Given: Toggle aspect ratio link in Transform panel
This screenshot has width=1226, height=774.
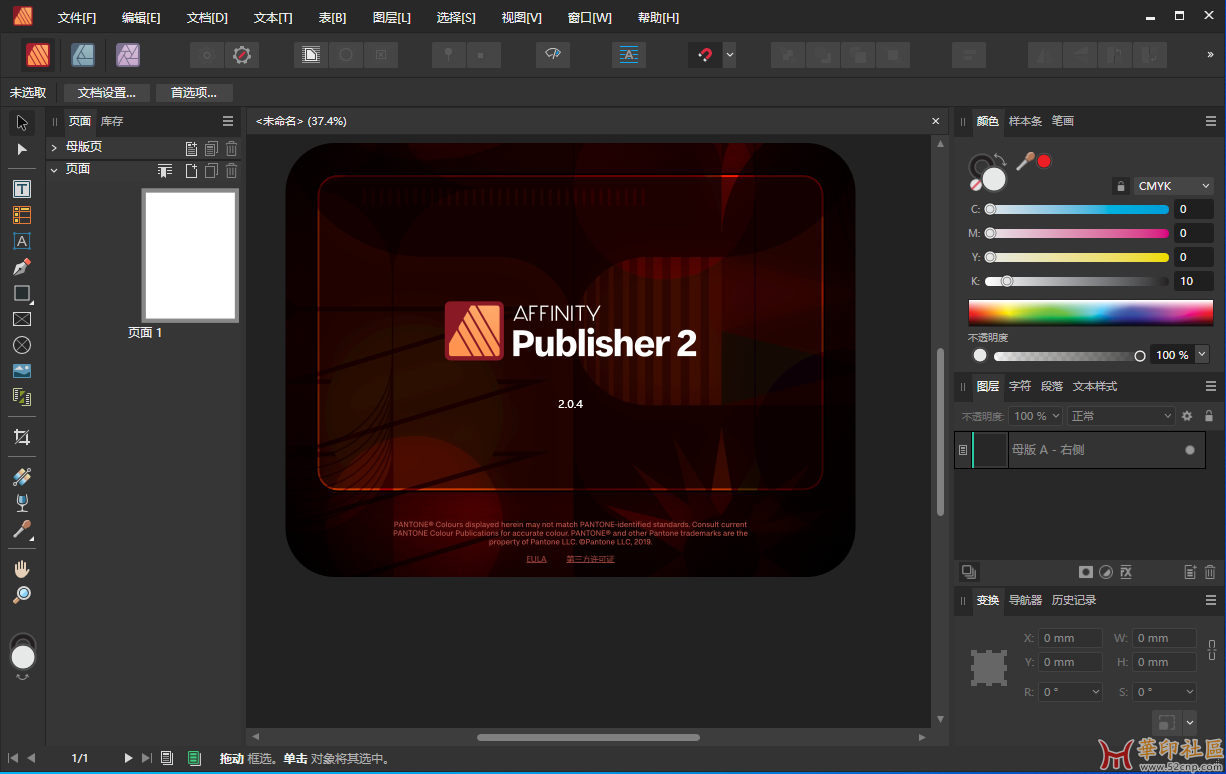Looking at the screenshot, I should (x=1212, y=649).
